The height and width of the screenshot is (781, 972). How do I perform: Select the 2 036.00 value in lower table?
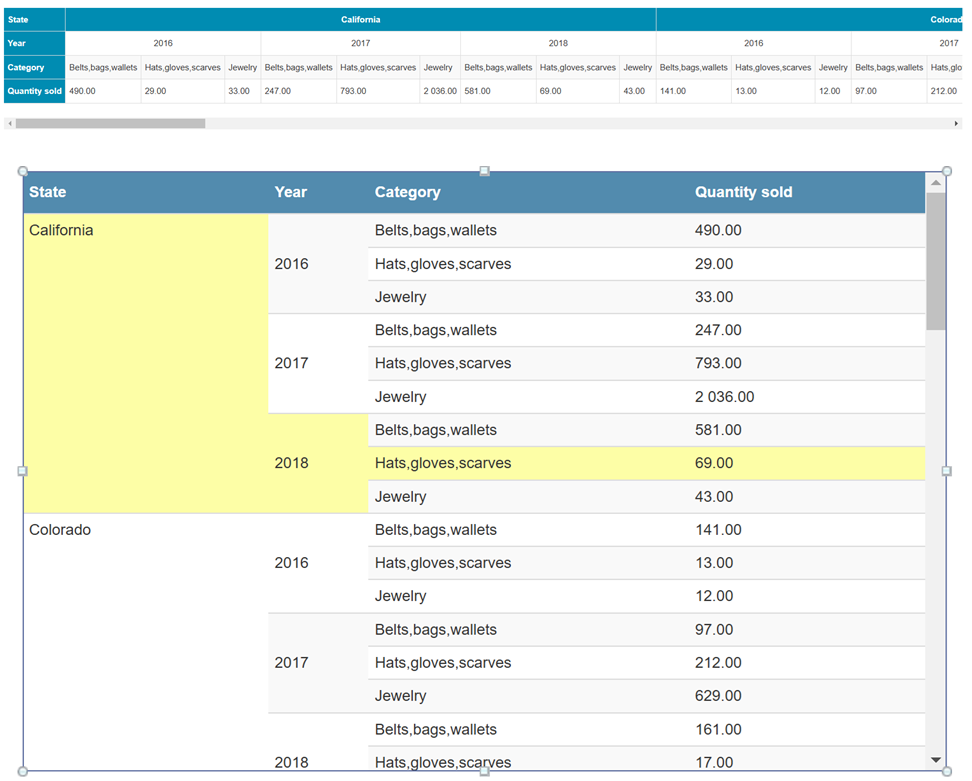(x=724, y=397)
